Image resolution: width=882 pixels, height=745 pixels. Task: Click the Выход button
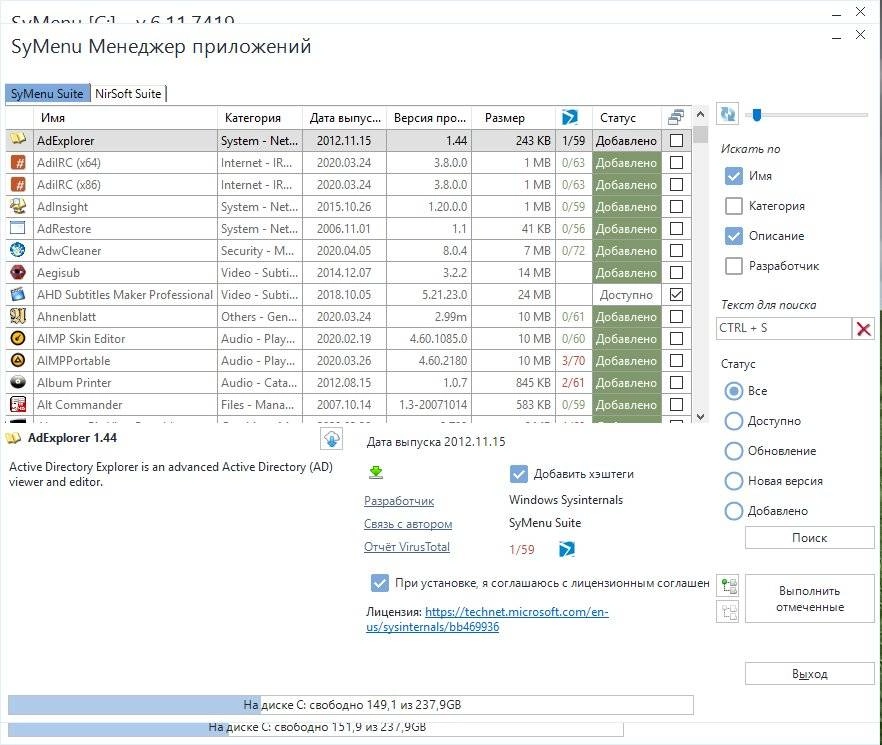coord(809,674)
